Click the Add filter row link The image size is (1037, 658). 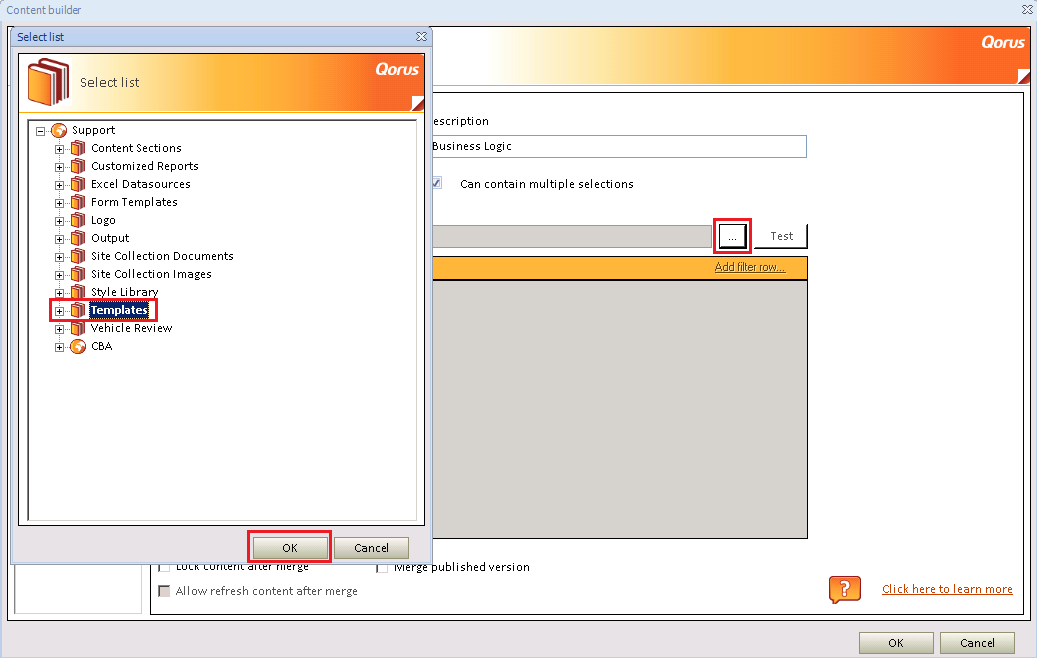[749, 267]
